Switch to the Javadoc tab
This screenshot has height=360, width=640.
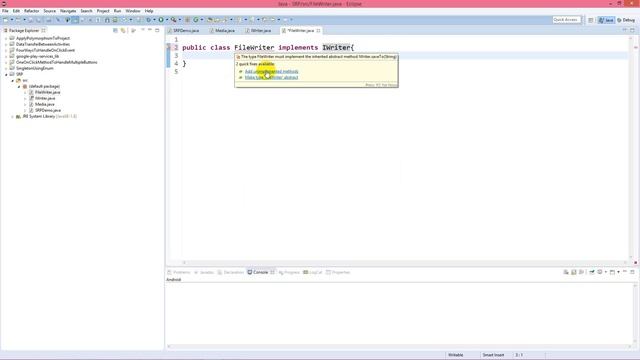pyautogui.click(x=204, y=272)
